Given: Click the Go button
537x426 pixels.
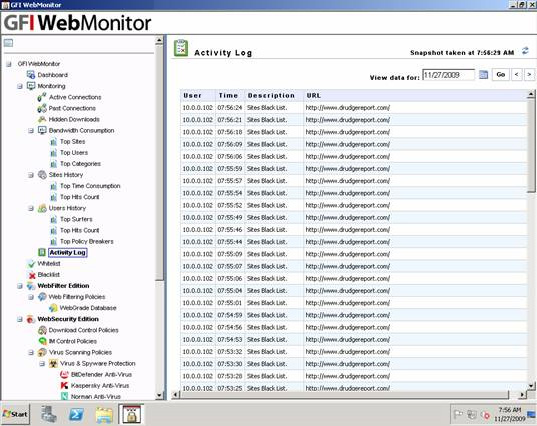Looking at the screenshot, I should (500, 74).
